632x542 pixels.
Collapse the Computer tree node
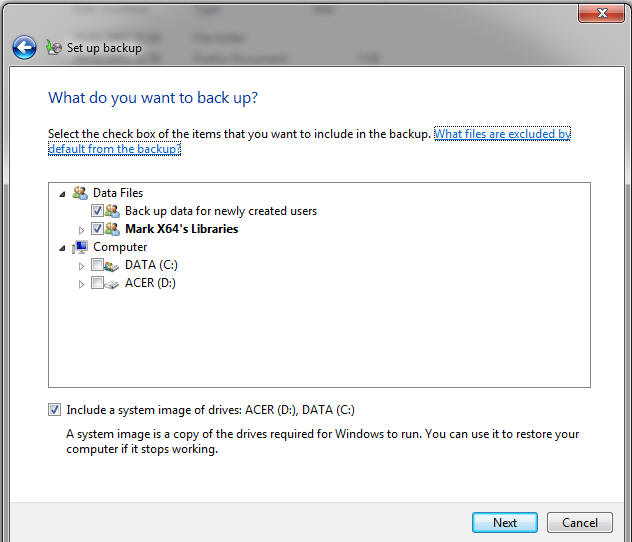point(64,248)
